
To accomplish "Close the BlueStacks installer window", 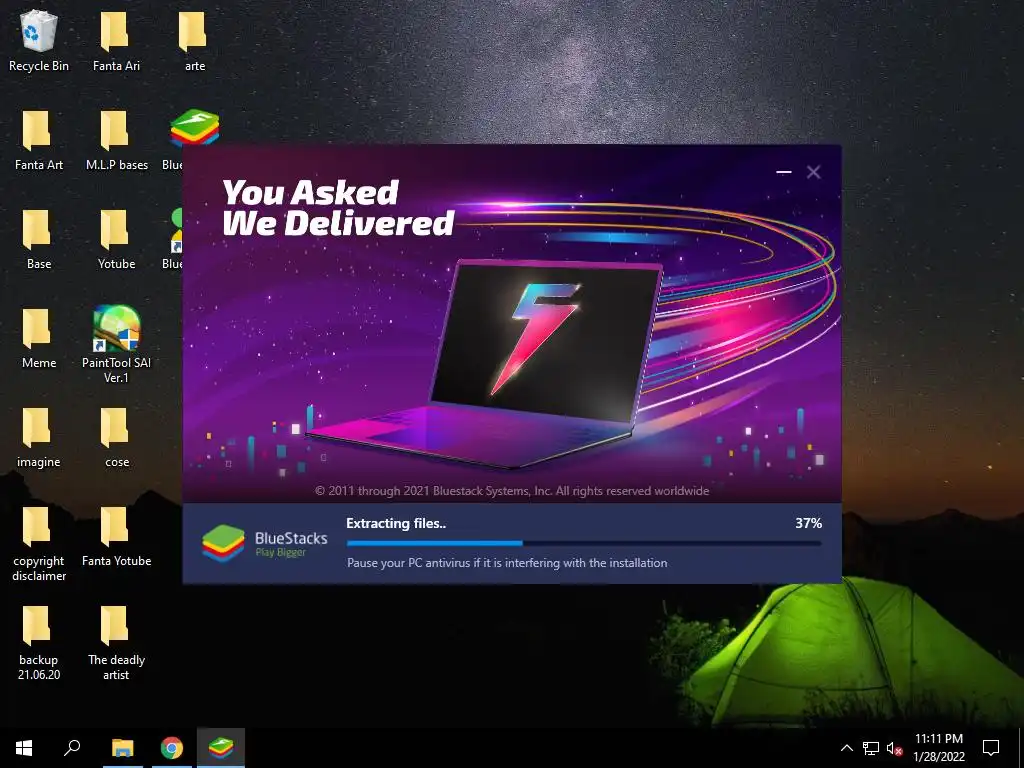I will click(x=813, y=172).
